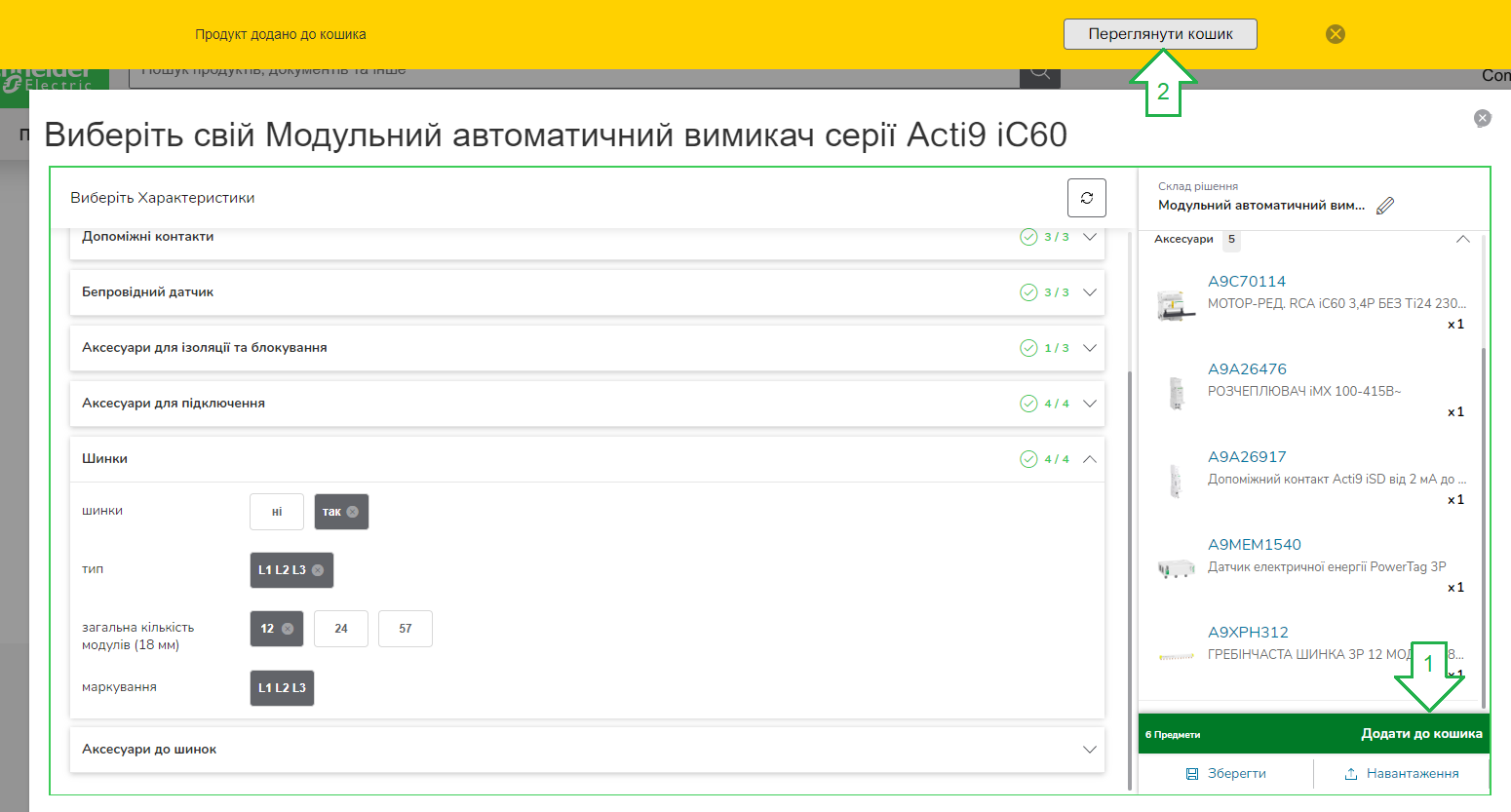Click the Навантаження upload button
1511x812 pixels.
tap(1401, 774)
